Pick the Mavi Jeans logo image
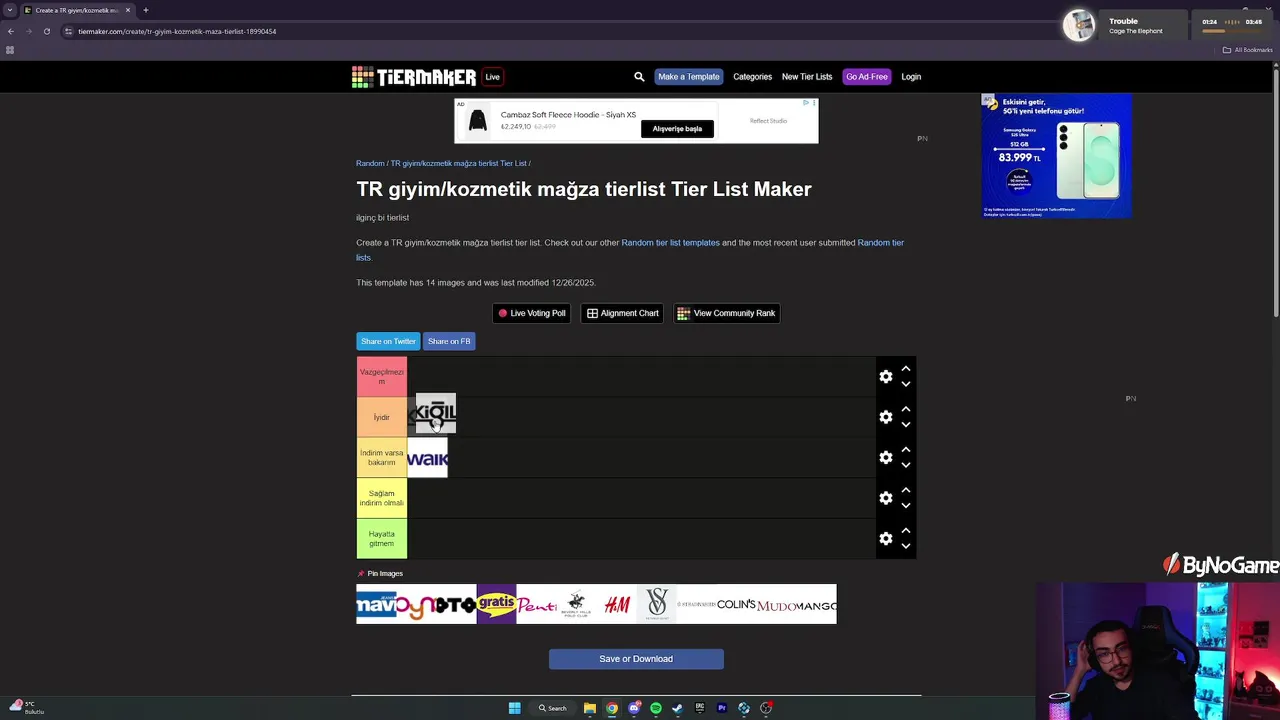Viewport: 1280px width, 720px height. 376,604
